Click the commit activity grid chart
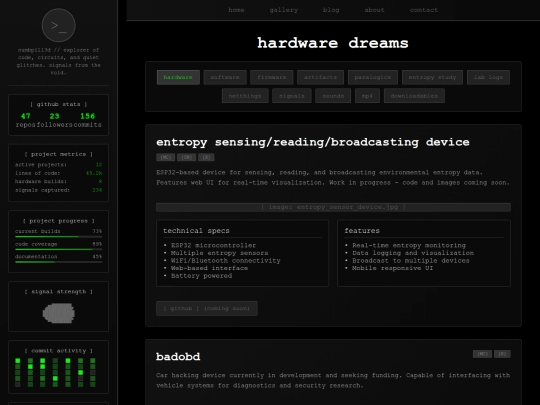 click(55, 372)
